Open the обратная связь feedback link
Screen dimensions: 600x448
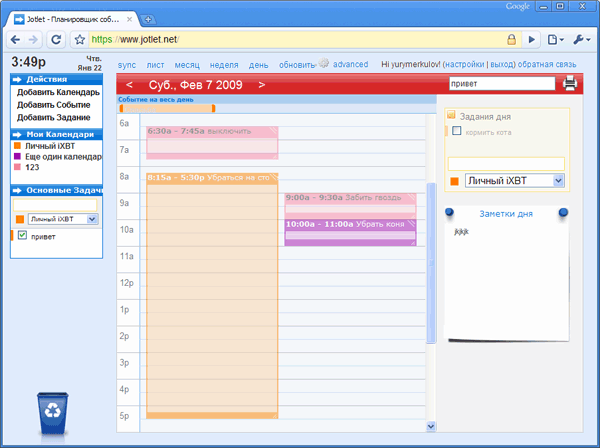coord(547,64)
